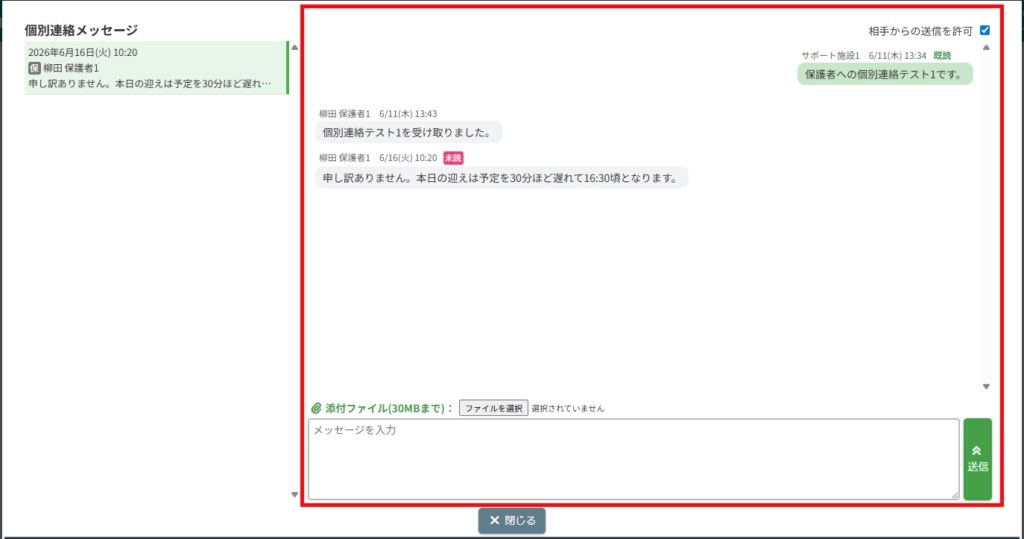Screen dimensions: 1024x539
Task: Click the paperclip attachment icon
Action: coord(316,408)
